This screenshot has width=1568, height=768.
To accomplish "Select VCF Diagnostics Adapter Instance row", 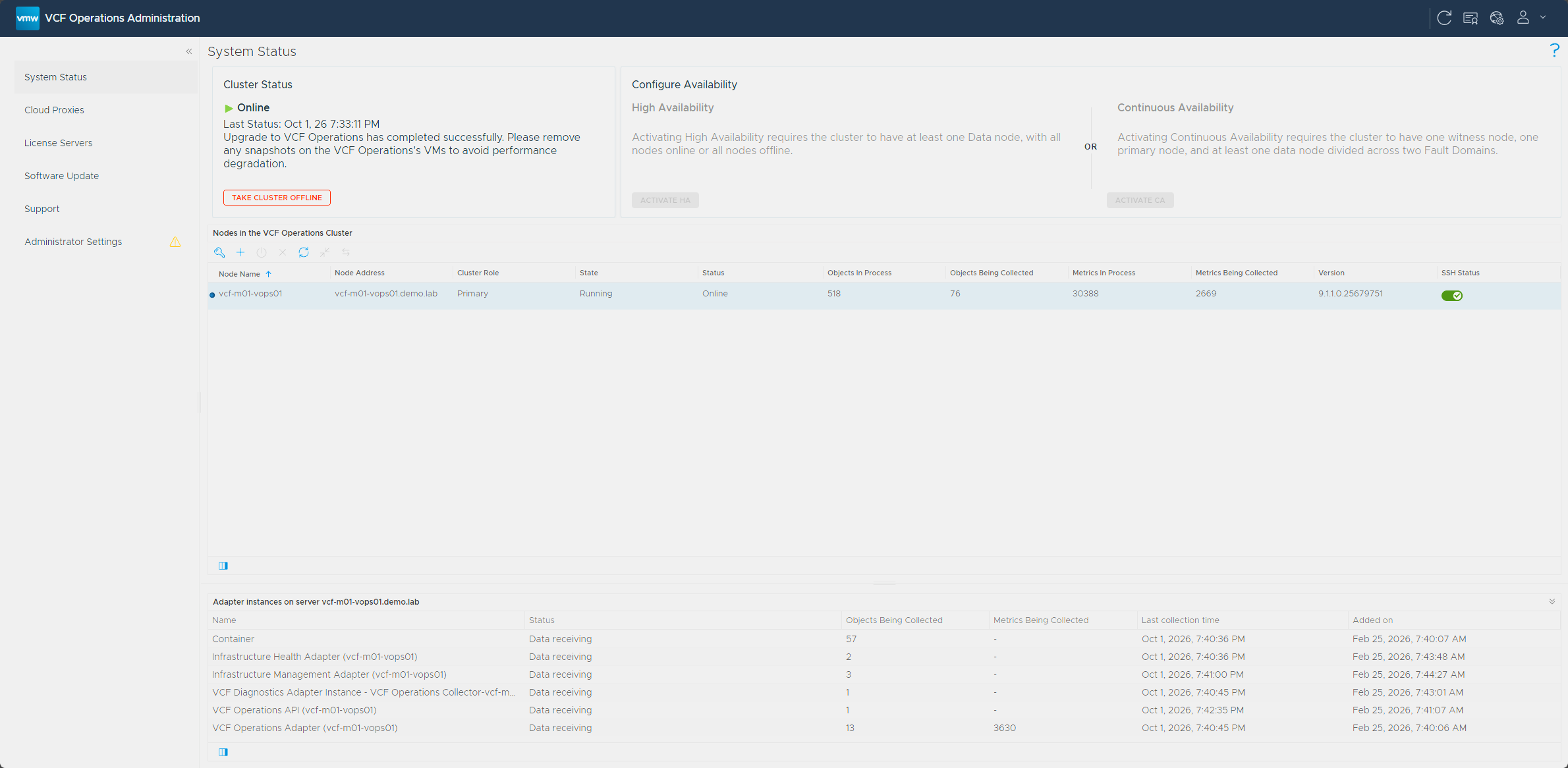I will [884, 692].
